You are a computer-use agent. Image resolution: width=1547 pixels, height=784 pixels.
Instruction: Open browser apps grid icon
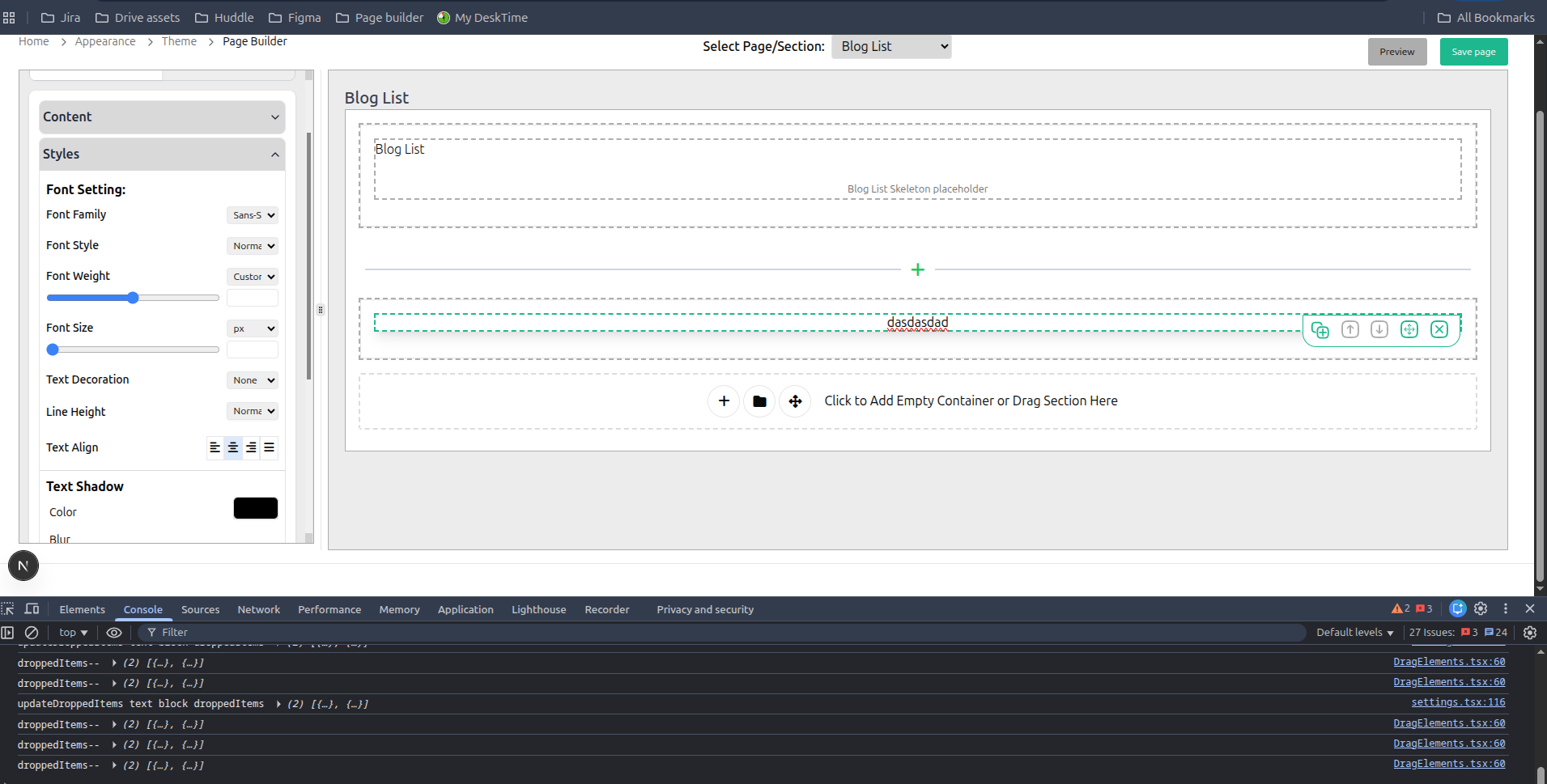[x=9, y=18]
